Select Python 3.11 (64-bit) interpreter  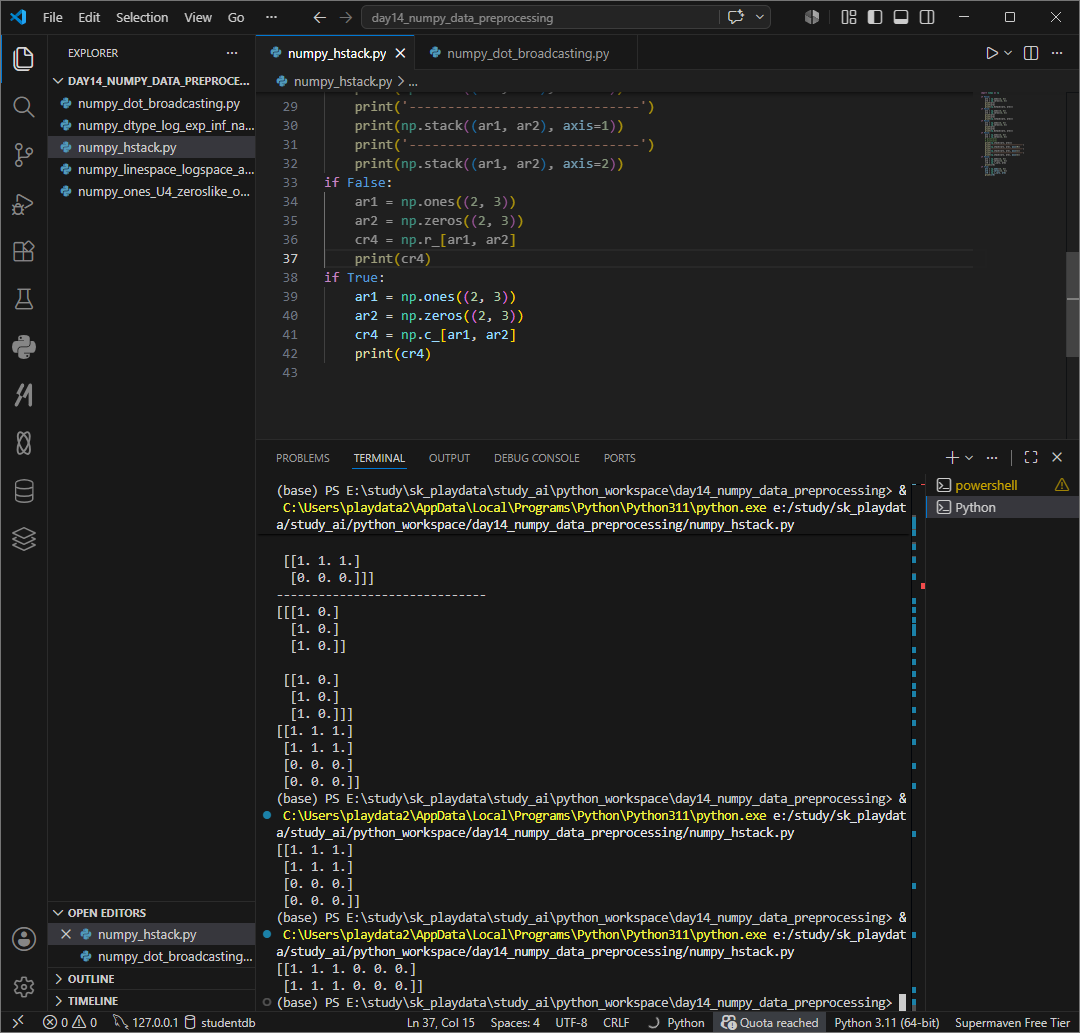[886, 1022]
